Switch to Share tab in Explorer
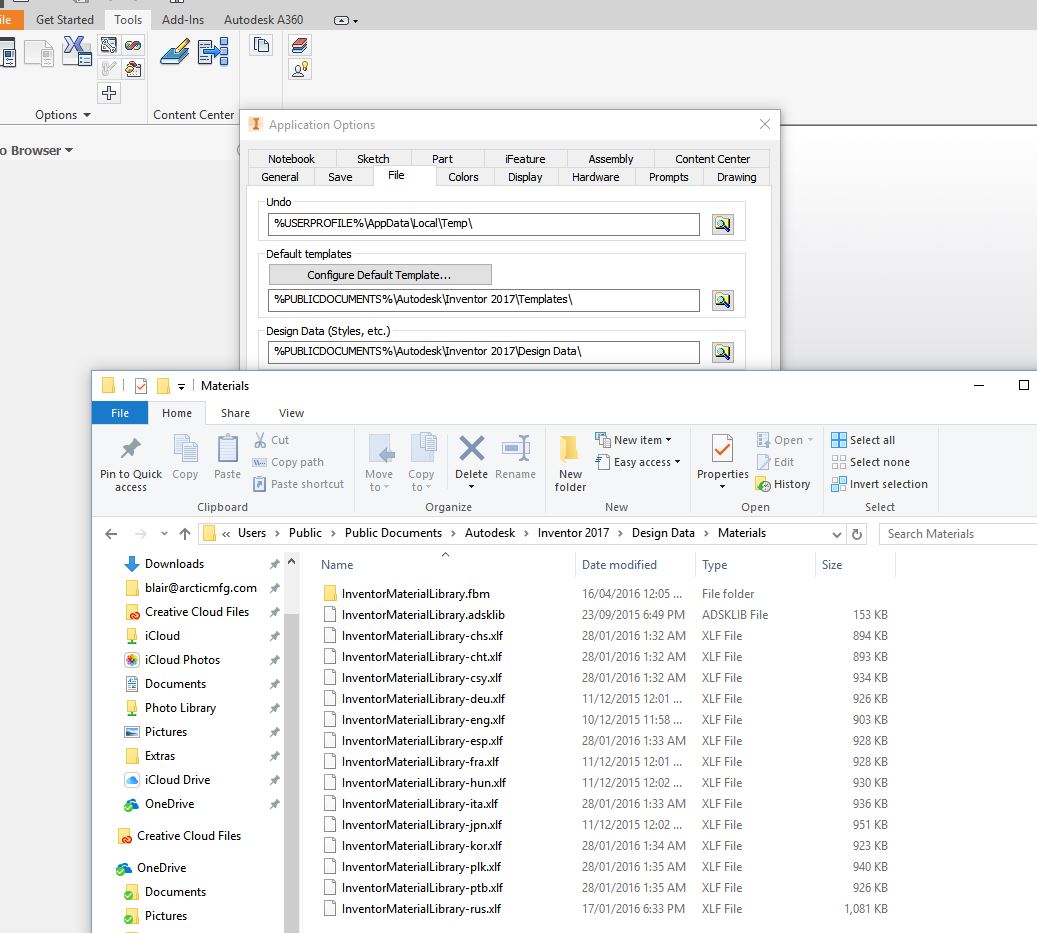The image size is (1037, 933). pos(235,413)
